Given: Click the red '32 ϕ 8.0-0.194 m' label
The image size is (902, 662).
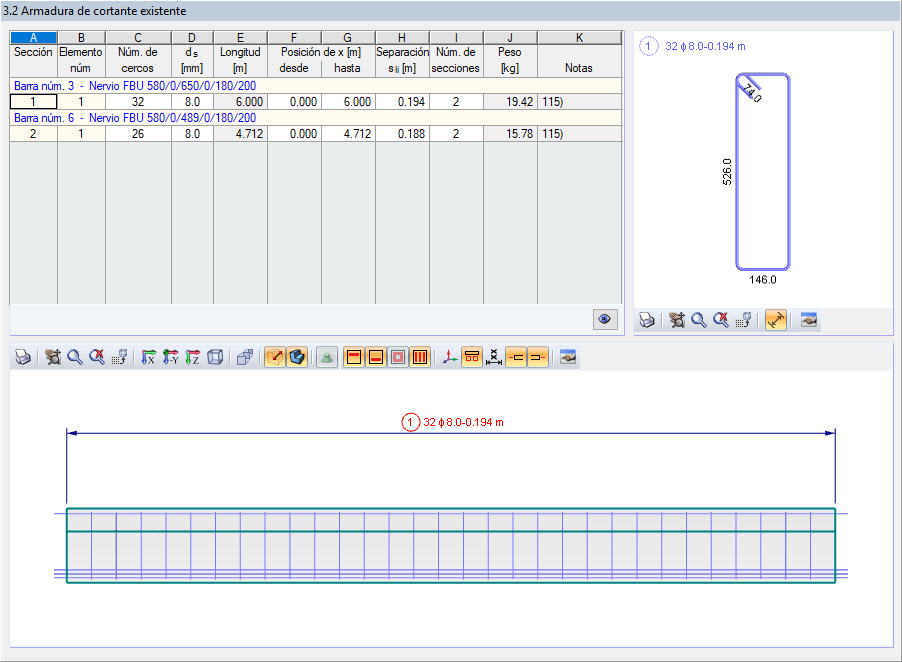Looking at the screenshot, I should click(463, 422).
